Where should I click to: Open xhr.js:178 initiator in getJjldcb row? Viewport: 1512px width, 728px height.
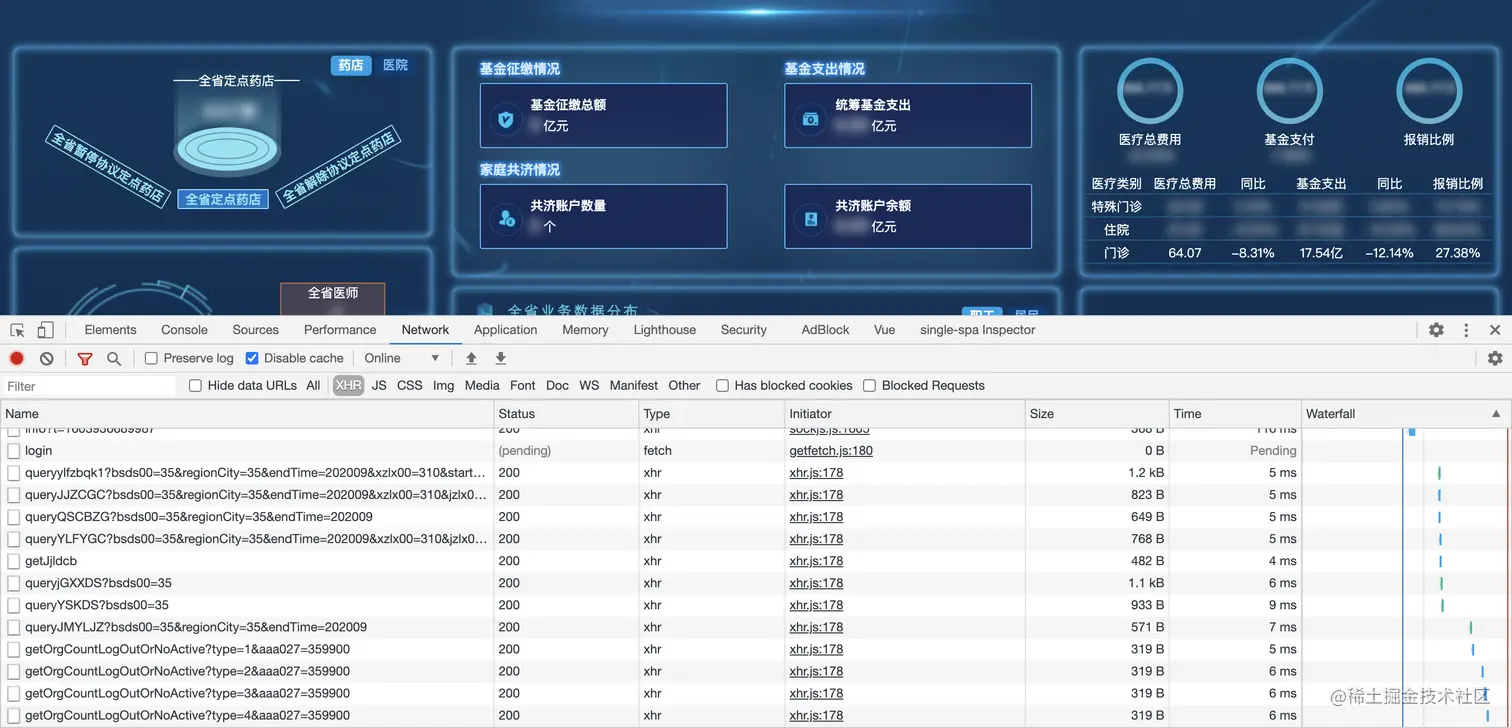click(816, 561)
